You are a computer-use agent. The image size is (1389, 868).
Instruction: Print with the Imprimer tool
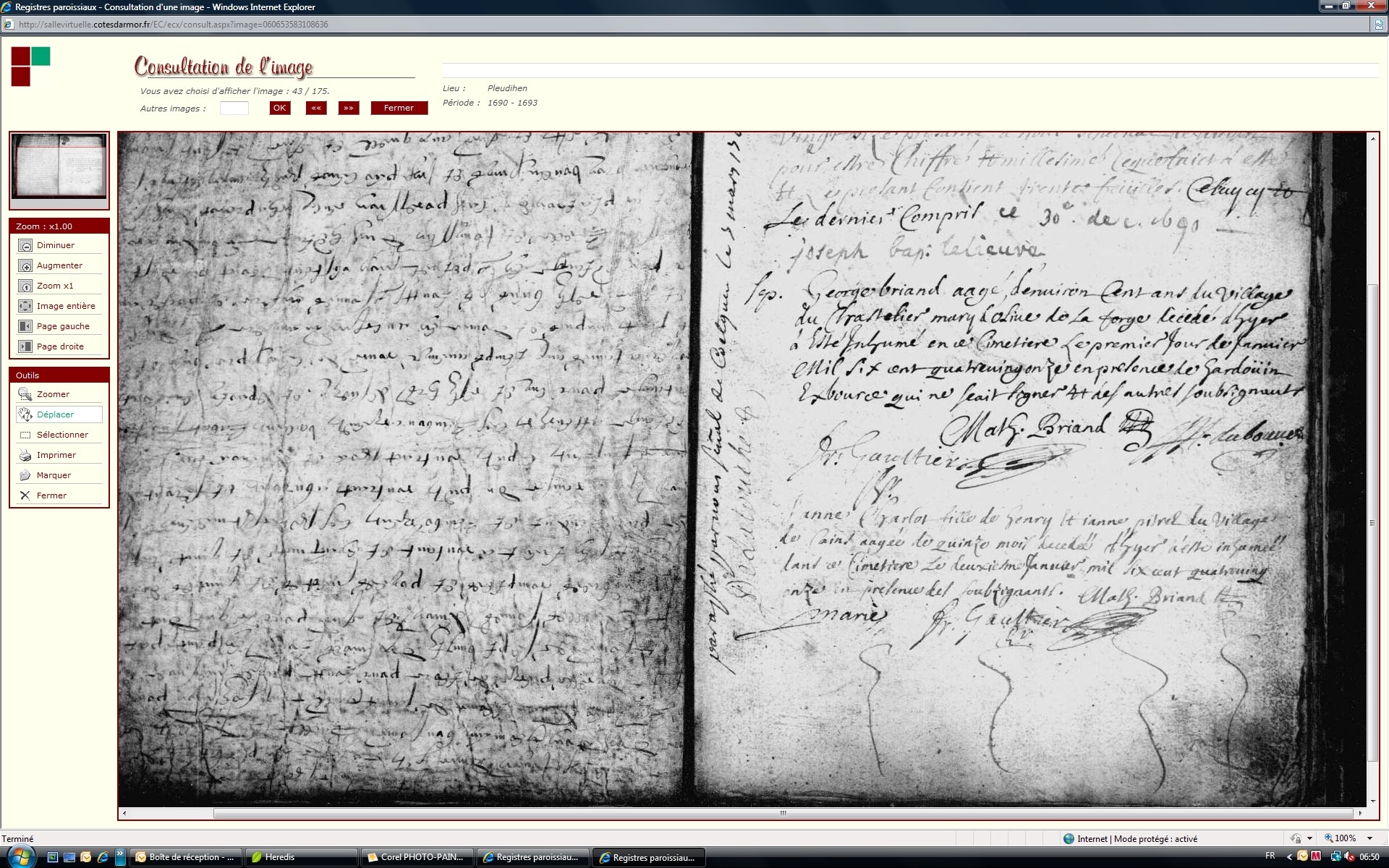coord(25,455)
